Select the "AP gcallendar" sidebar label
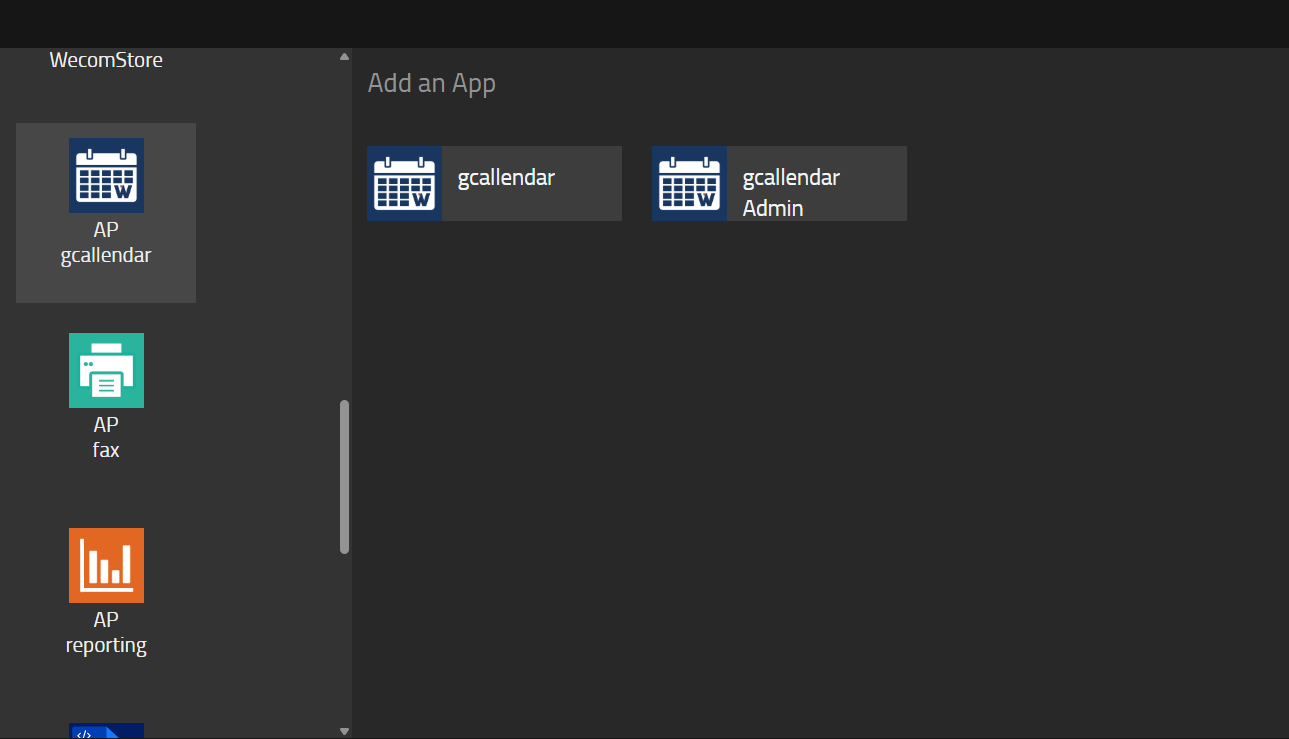 [106, 243]
